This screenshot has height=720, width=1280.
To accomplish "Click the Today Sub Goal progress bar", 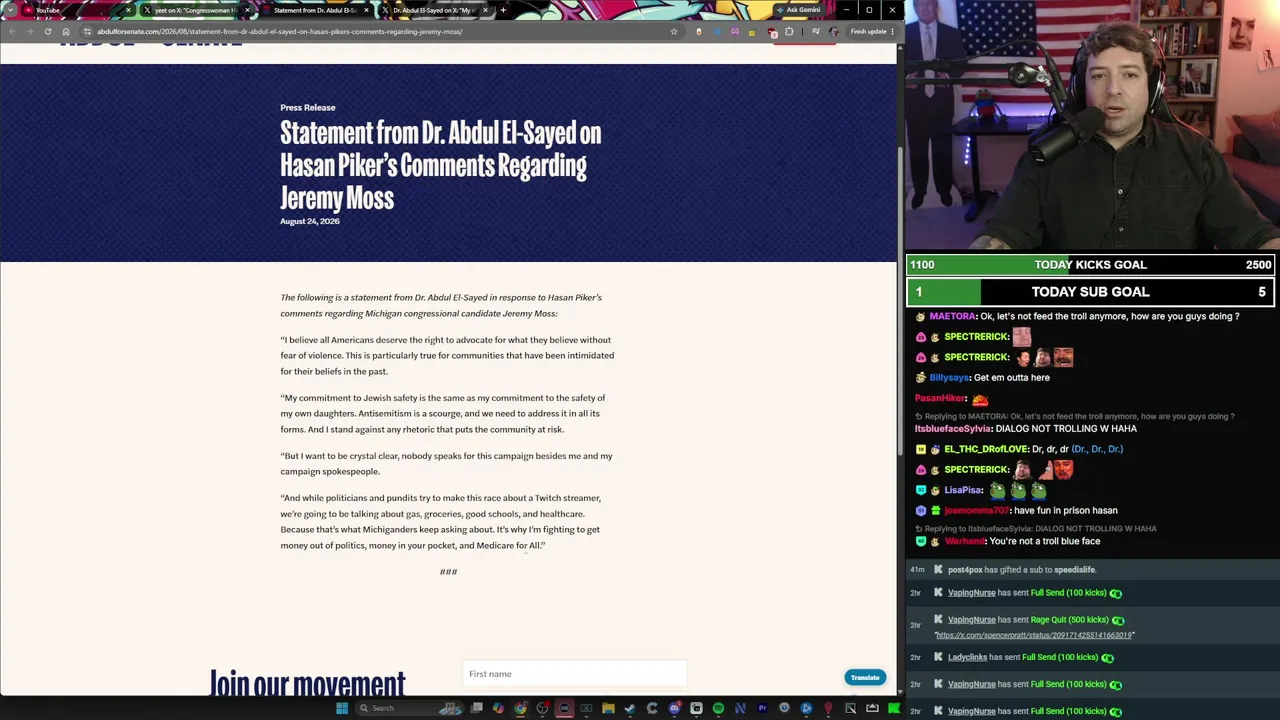I will (1090, 292).
